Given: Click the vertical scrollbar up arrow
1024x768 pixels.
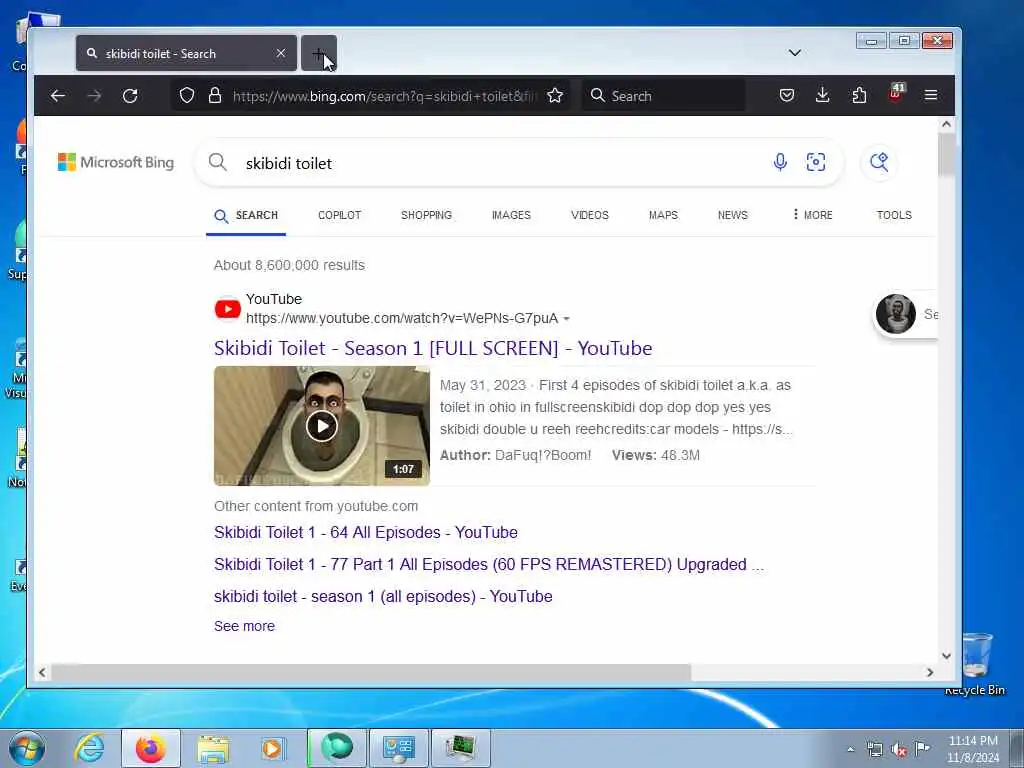Looking at the screenshot, I should click(x=946, y=124).
